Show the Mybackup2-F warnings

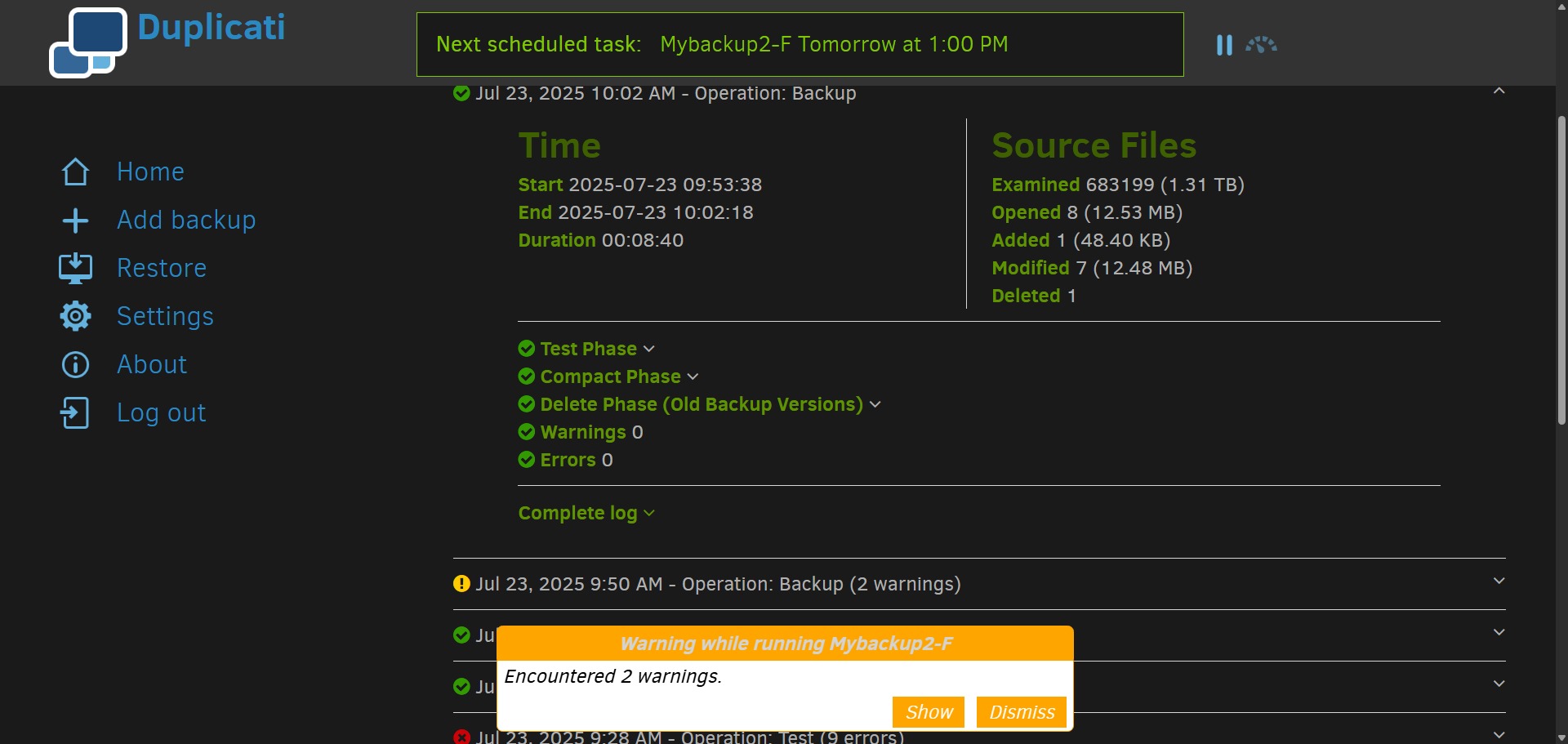click(929, 712)
